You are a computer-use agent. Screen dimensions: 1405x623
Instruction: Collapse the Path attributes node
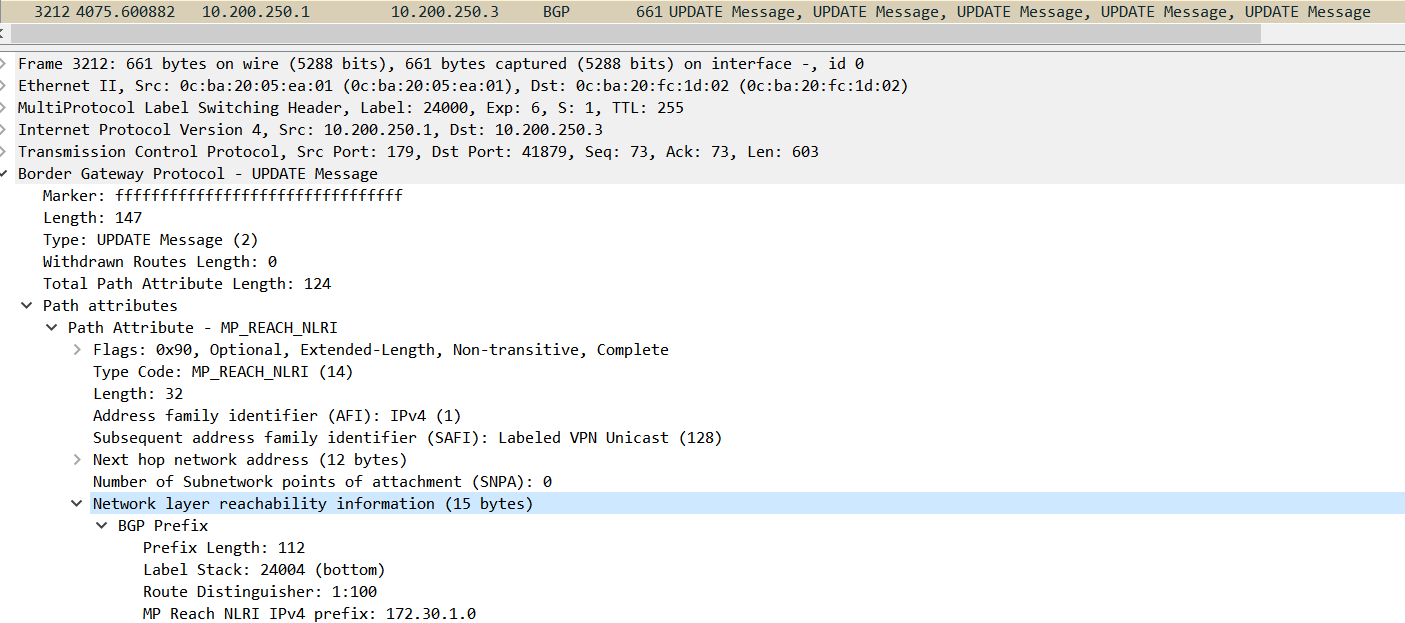point(27,306)
